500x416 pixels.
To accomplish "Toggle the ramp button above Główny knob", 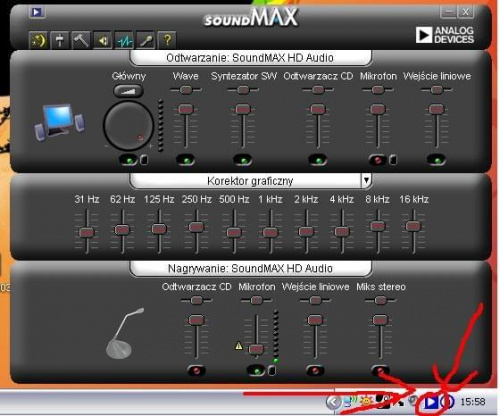I will tap(129, 91).
